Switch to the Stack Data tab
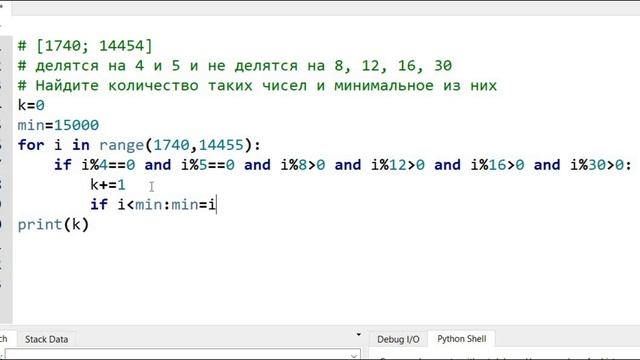The width and height of the screenshot is (640, 360). tap(46, 339)
